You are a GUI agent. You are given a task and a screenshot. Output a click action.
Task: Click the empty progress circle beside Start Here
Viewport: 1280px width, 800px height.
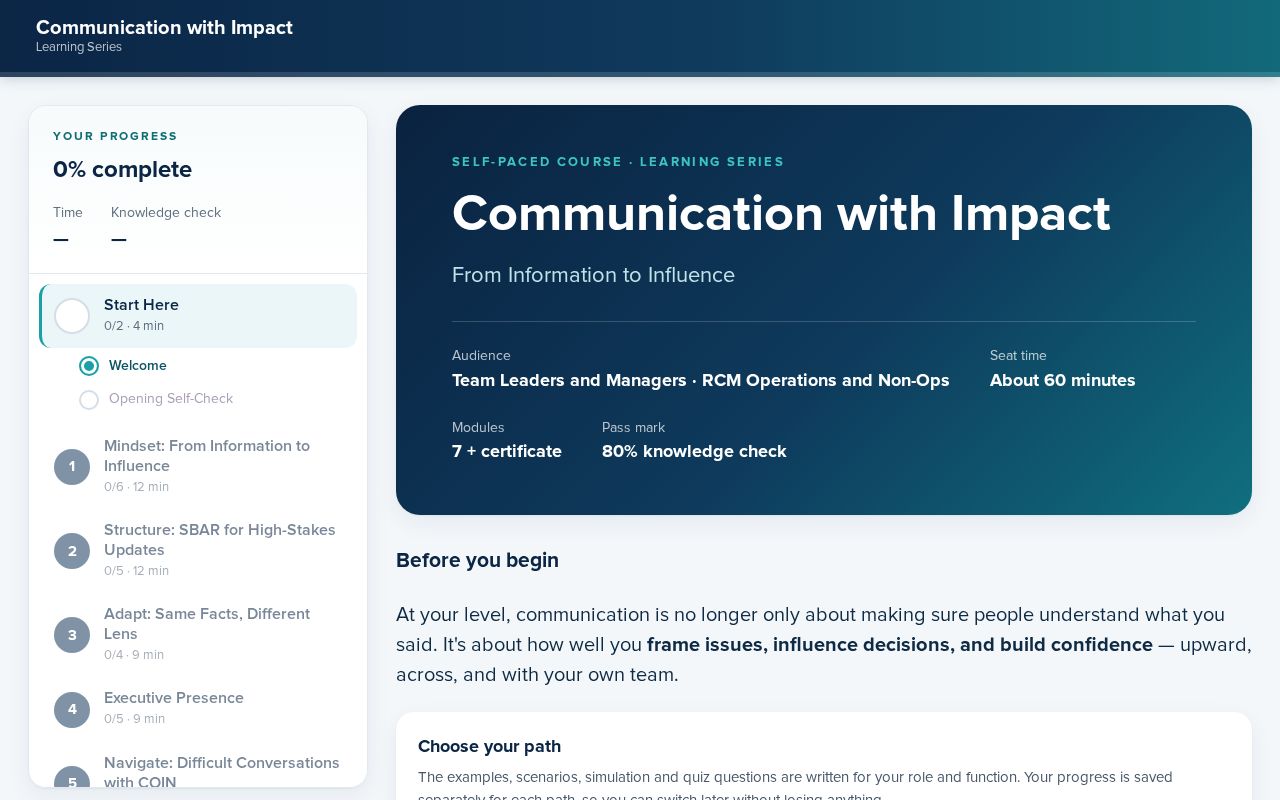(72, 316)
